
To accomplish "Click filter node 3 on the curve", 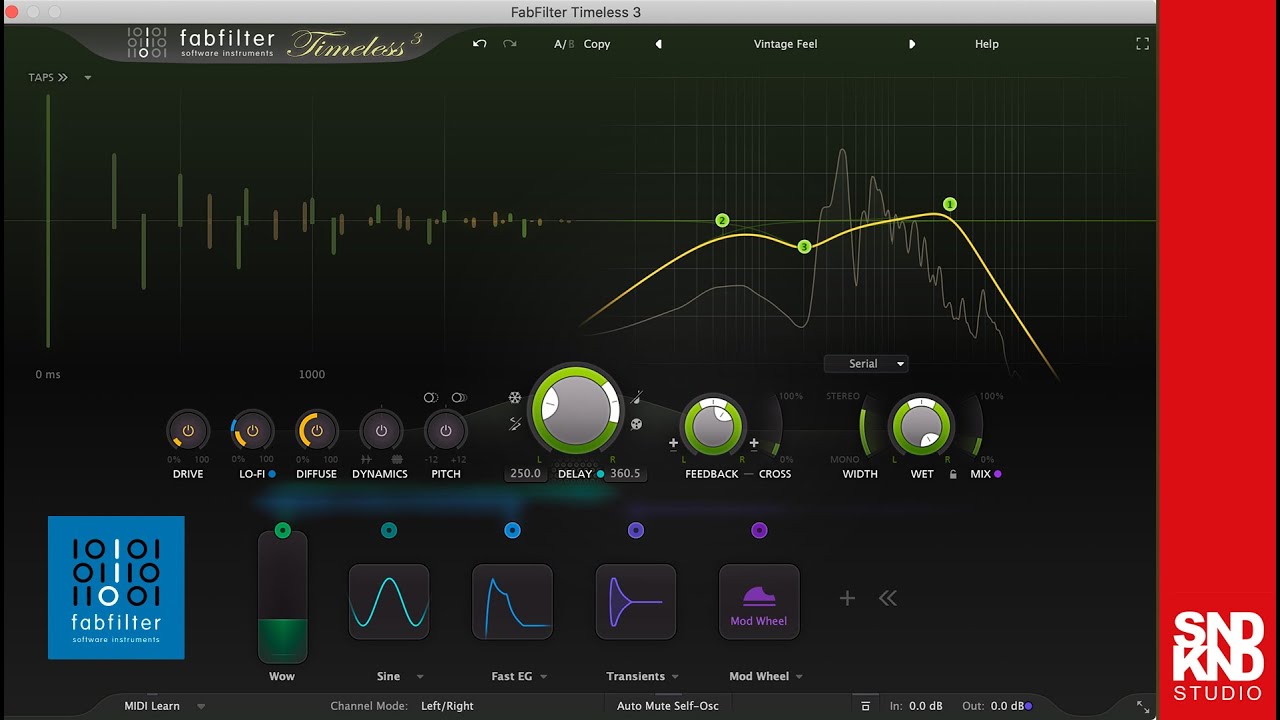I will click(804, 247).
